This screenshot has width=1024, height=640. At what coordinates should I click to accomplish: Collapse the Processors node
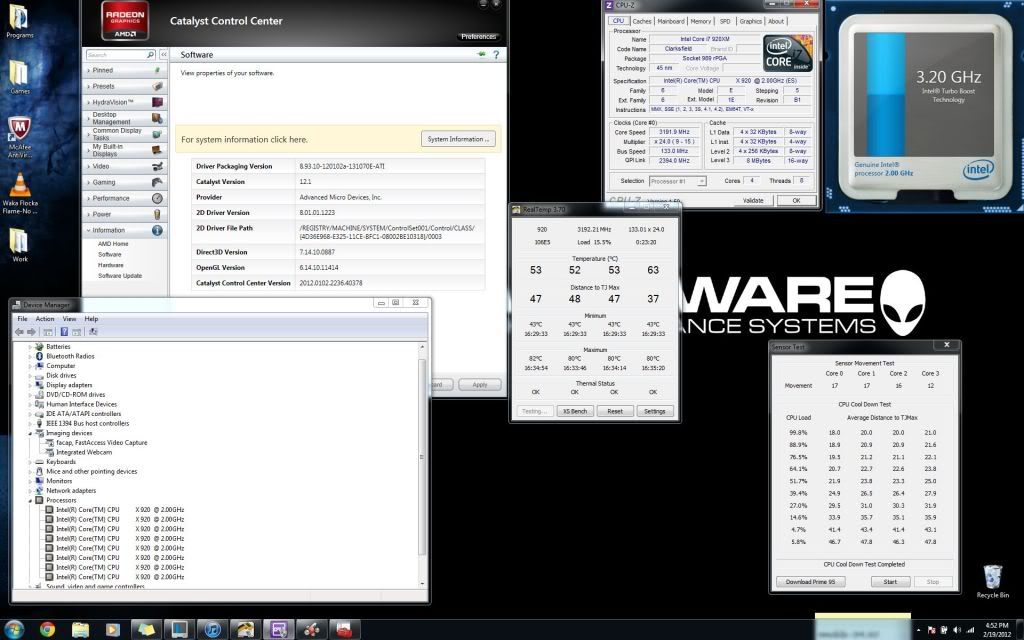[x=30, y=500]
